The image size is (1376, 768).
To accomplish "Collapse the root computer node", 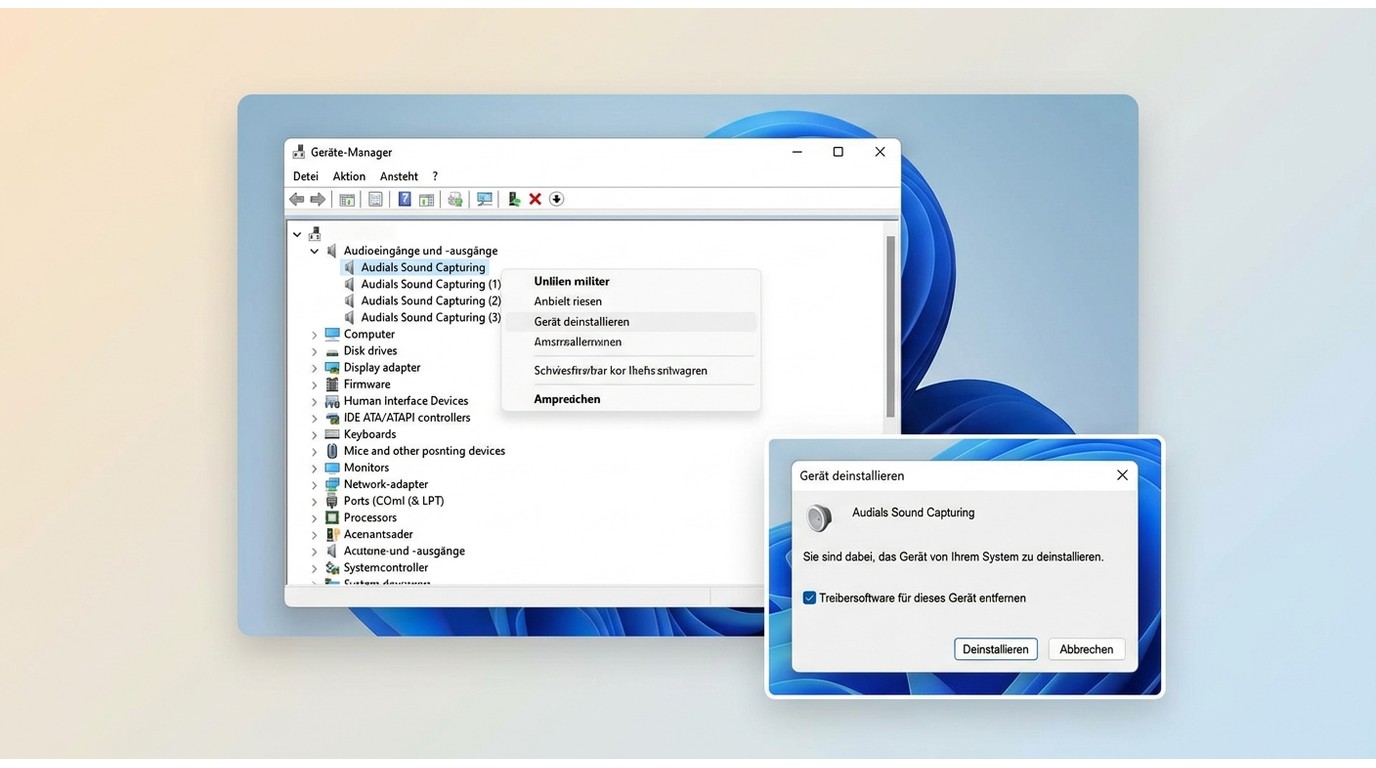I will 297,234.
